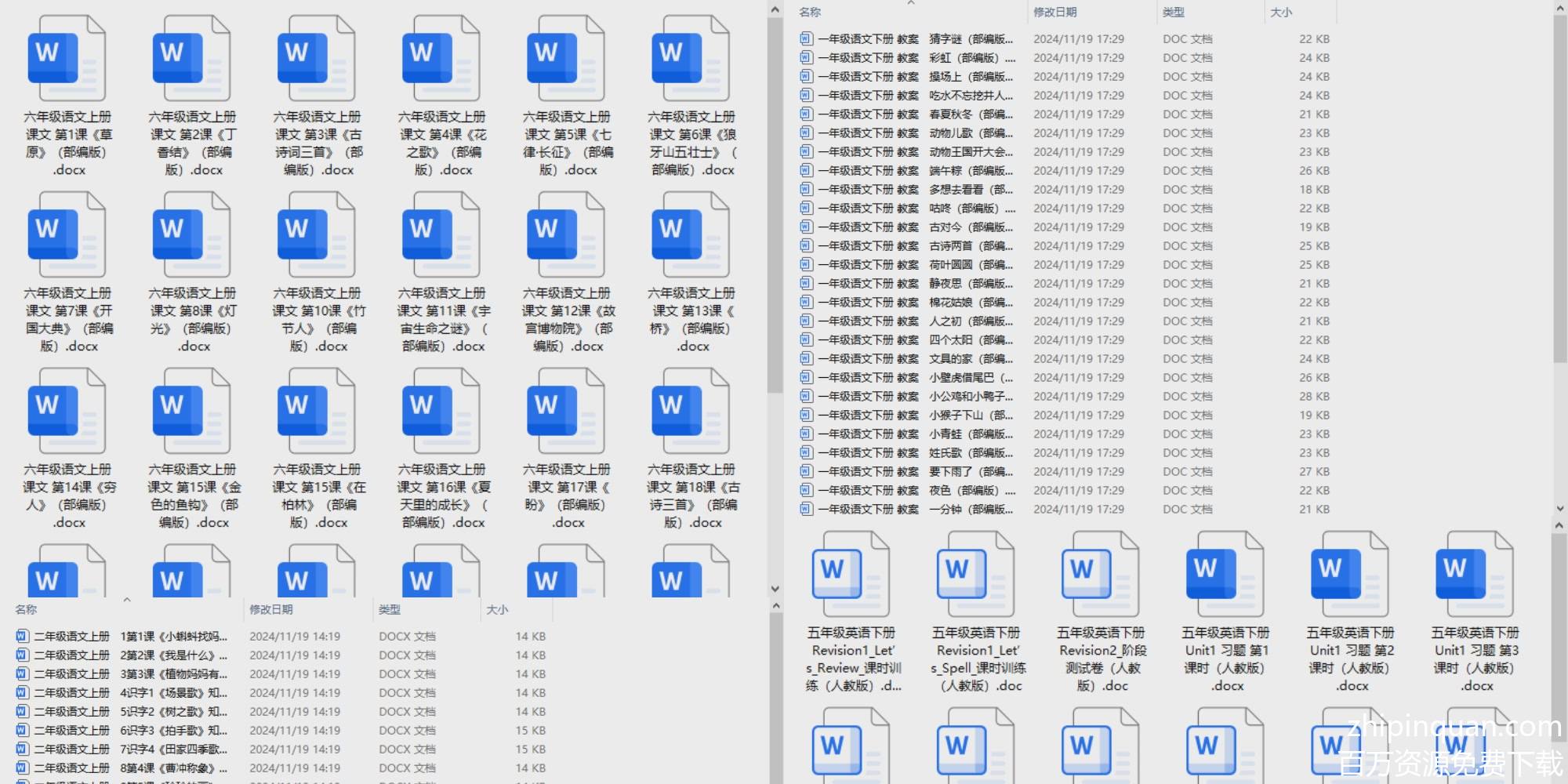Click the scroll-up arrow of the 六年级语文上册 pane
This screenshot has width=1568, height=784.
tap(775, 10)
